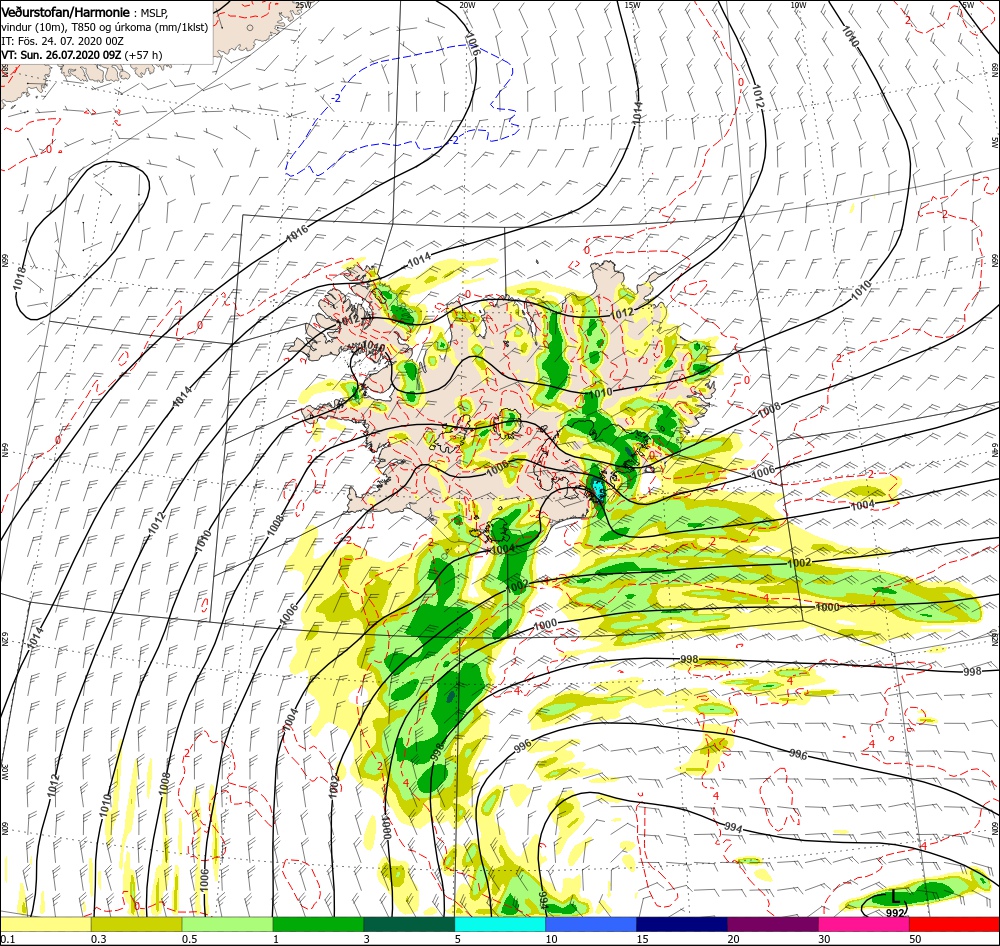Click the legend value label '15'
The width and height of the screenshot is (1000, 946).
pyautogui.click(x=642, y=939)
